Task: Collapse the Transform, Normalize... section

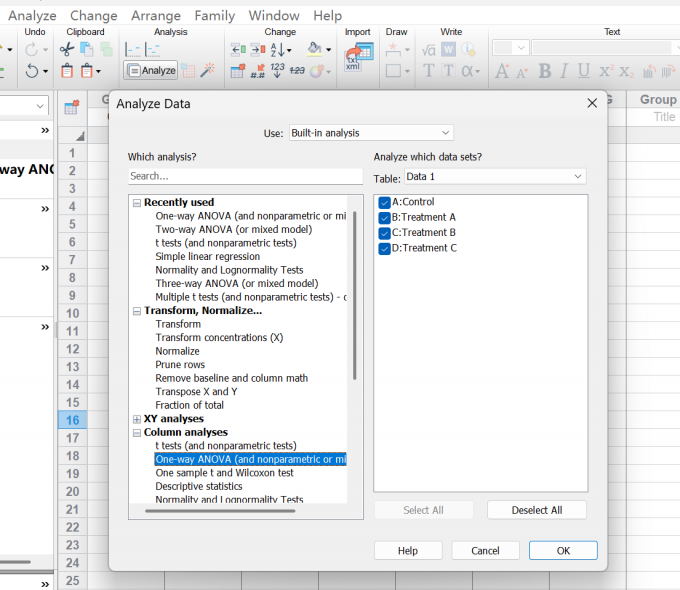Action: click(x=137, y=311)
